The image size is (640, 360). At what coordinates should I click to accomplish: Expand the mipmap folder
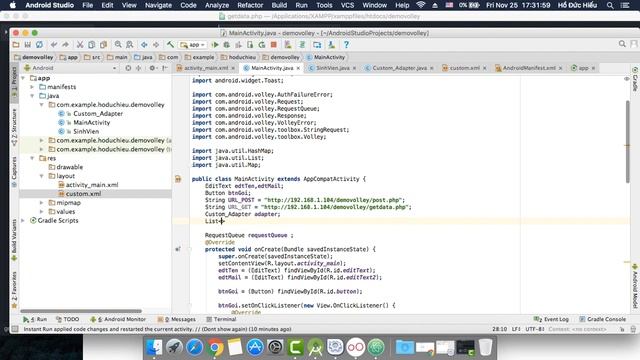41,203
